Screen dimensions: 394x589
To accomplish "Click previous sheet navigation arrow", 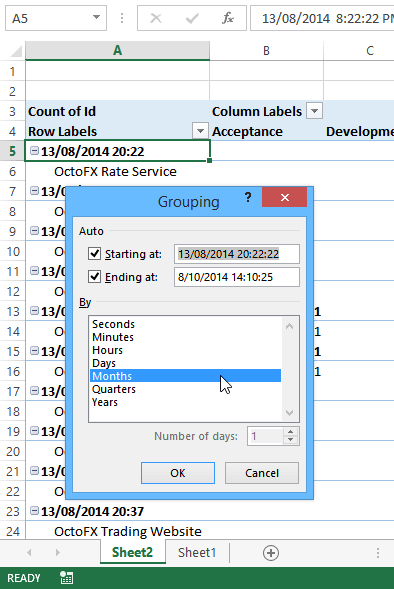I will coord(29,553).
